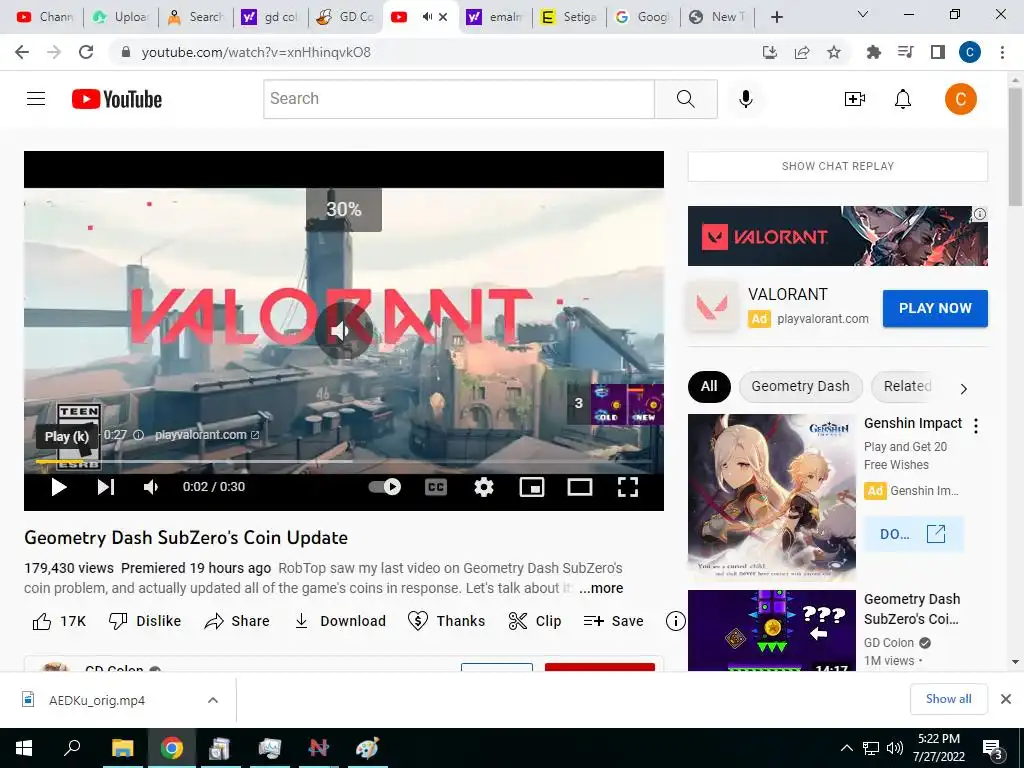Select the Geometry Dash filter chip
This screenshot has height=768, width=1024.
point(801,386)
